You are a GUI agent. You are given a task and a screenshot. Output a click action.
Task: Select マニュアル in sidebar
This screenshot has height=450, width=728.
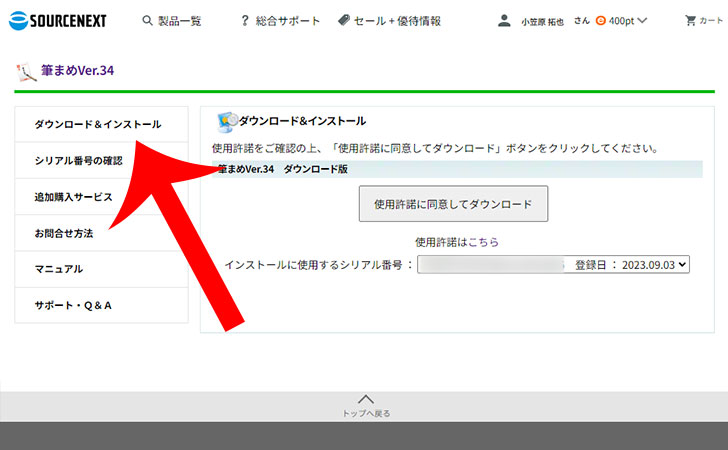[101, 269]
